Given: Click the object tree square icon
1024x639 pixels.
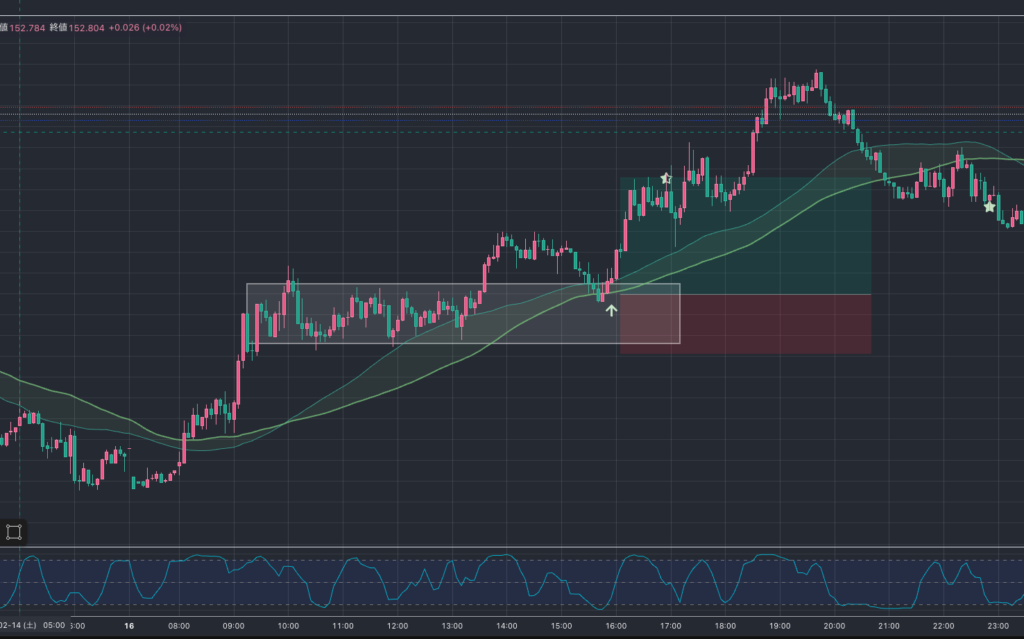Looking at the screenshot, I should [x=14, y=532].
